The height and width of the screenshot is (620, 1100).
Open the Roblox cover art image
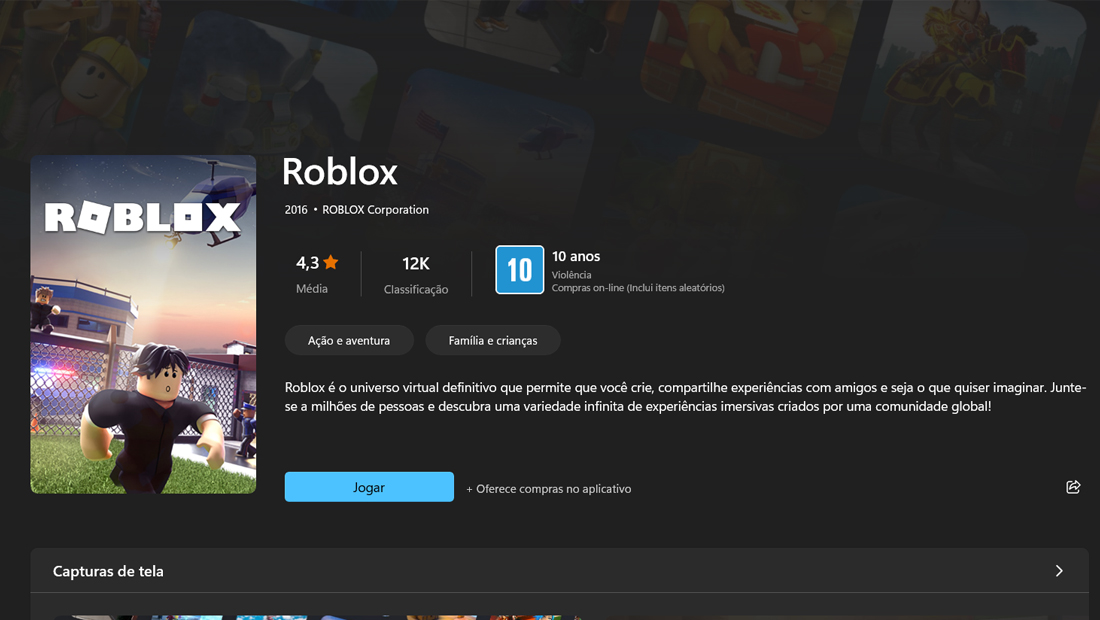[143, 324]
